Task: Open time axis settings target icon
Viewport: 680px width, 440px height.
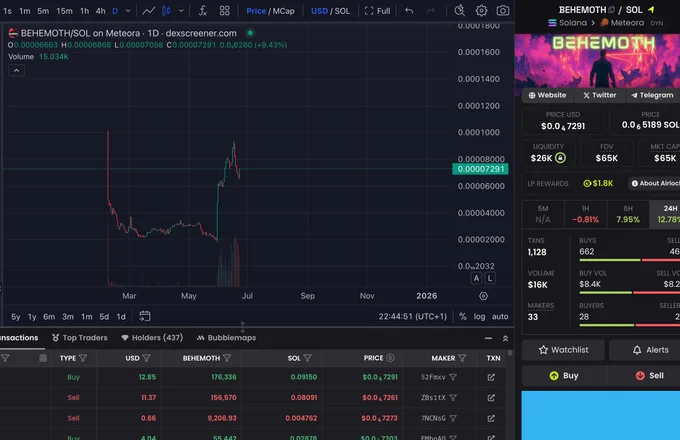Action: tap(484, 296)
